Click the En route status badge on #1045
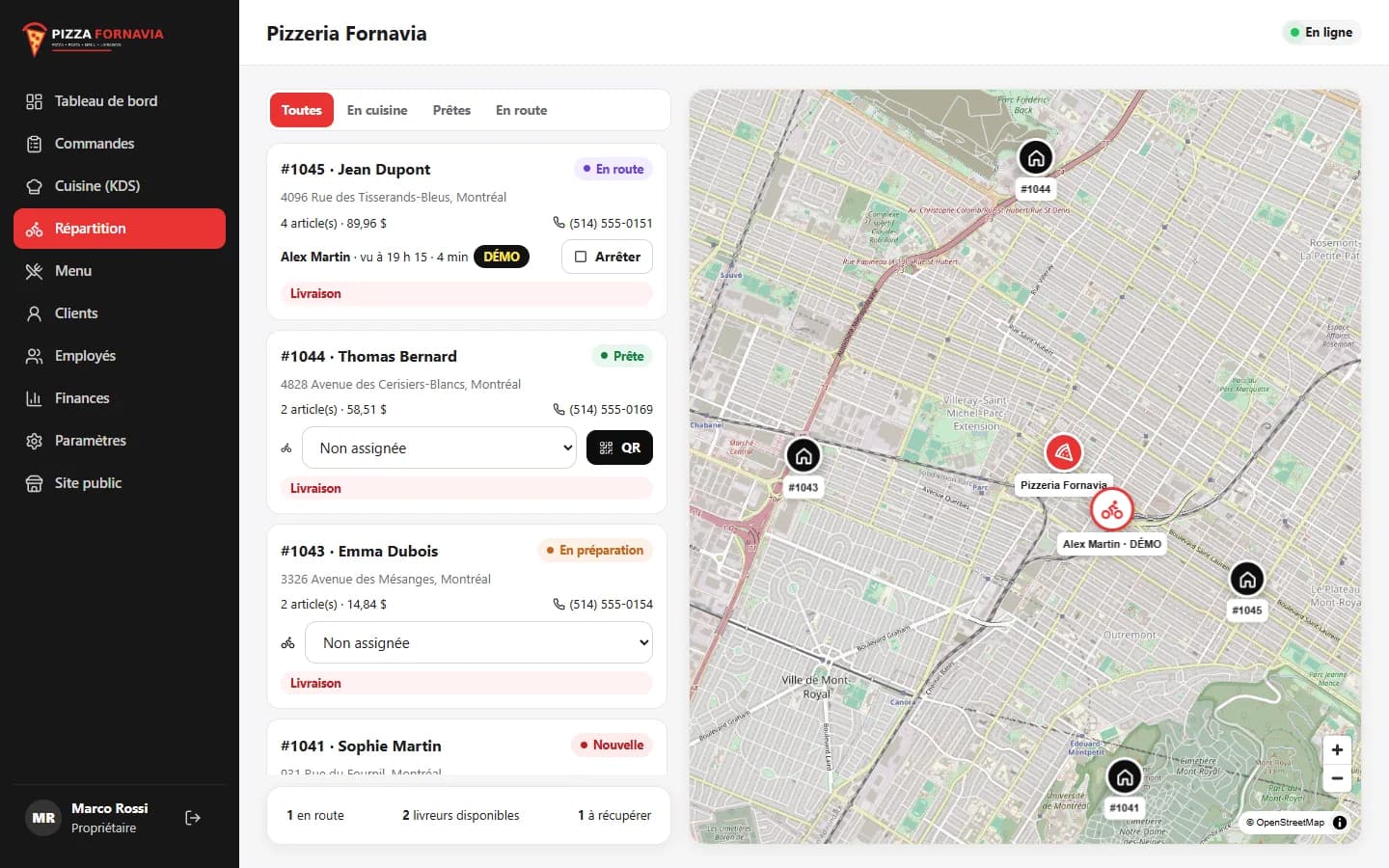Viewport: 1389px width, 868px height. [613, 169]
